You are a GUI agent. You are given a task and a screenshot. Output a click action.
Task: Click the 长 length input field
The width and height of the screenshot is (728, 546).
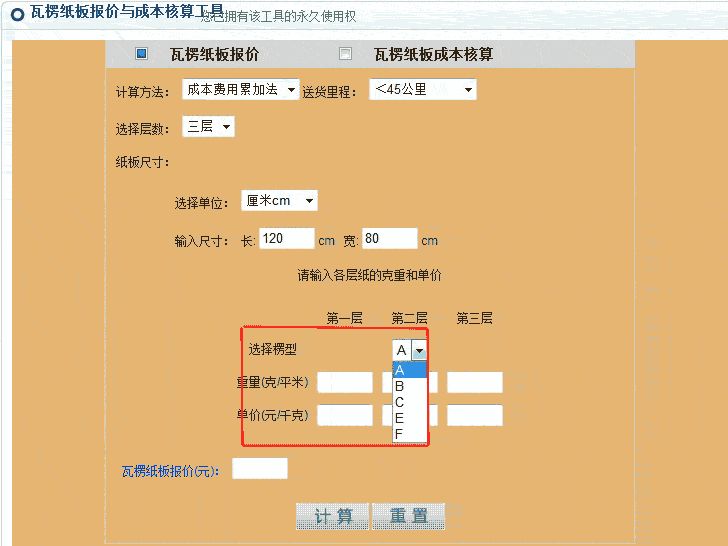point(287,239)
